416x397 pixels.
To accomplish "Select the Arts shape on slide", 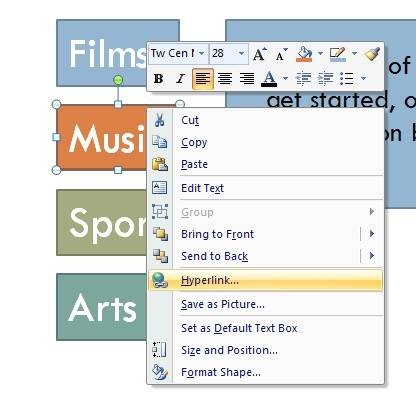I will (102, 307).
